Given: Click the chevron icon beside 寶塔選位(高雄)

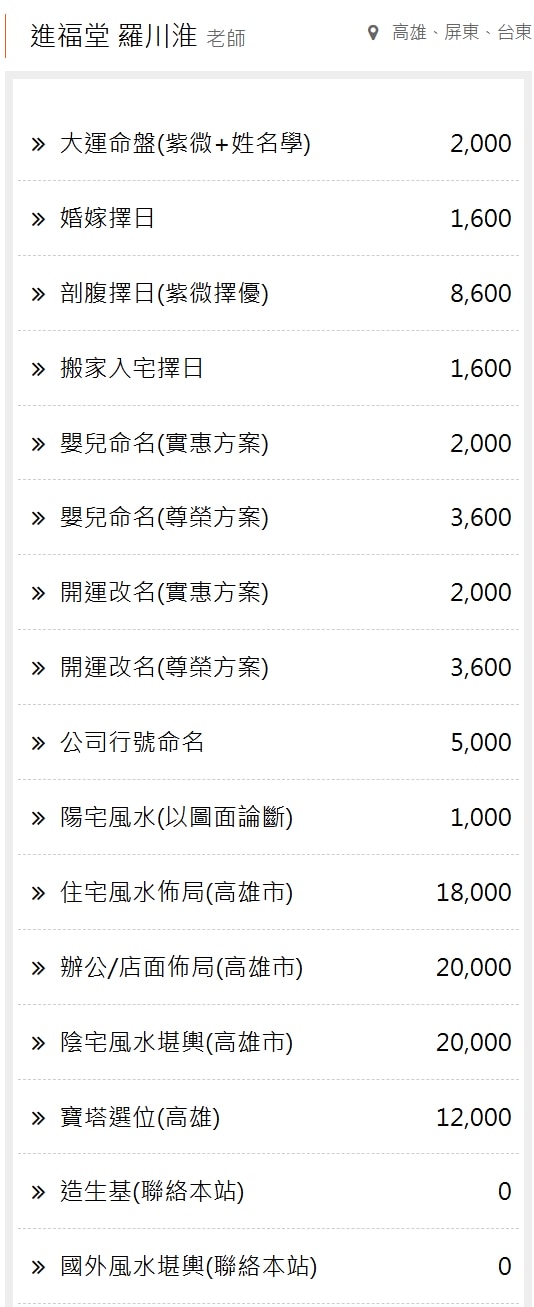Looking at the screenshot, I should click(x=38, y=1117).
